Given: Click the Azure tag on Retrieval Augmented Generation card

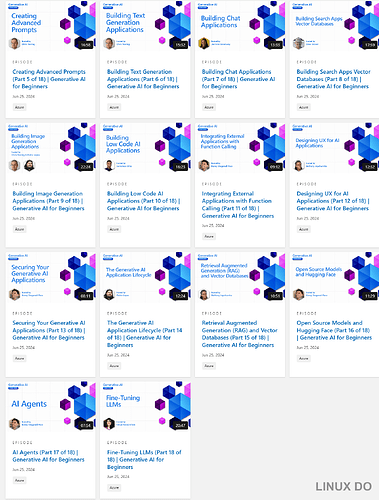Looking at the screenshot, I should point(209,366).
